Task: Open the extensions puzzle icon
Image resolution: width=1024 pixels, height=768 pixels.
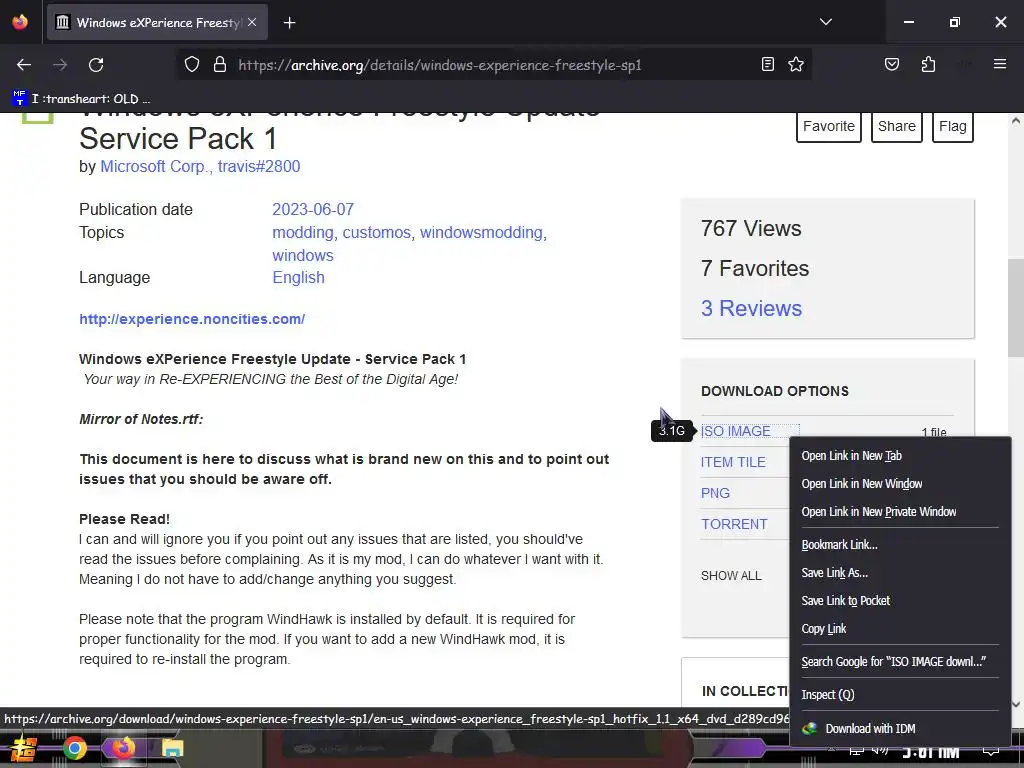Action: 928,64
